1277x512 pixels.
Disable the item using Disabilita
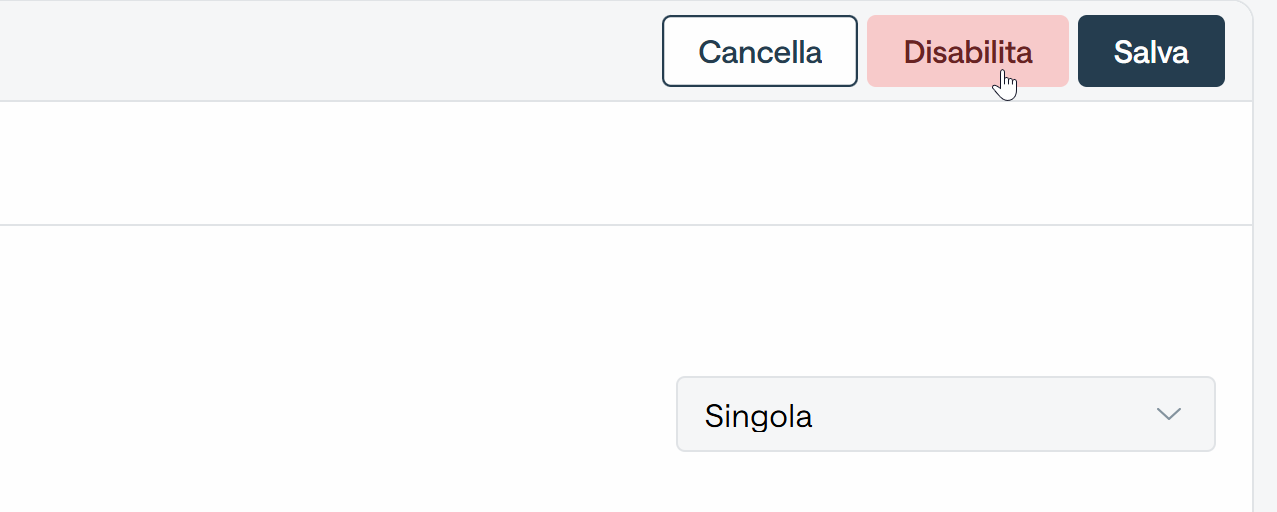tap(968, 51)
